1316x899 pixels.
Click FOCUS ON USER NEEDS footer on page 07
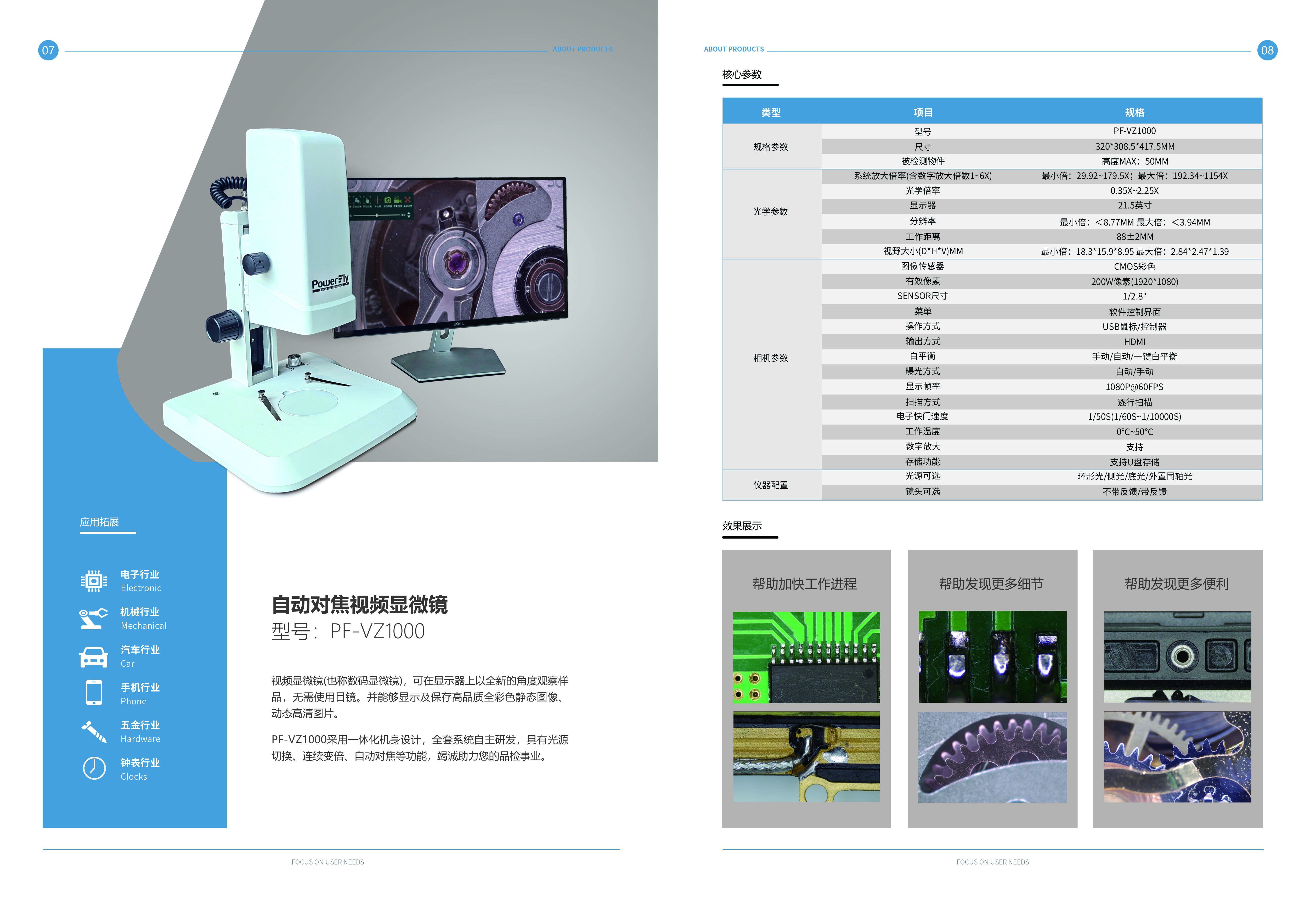[328, 862]
